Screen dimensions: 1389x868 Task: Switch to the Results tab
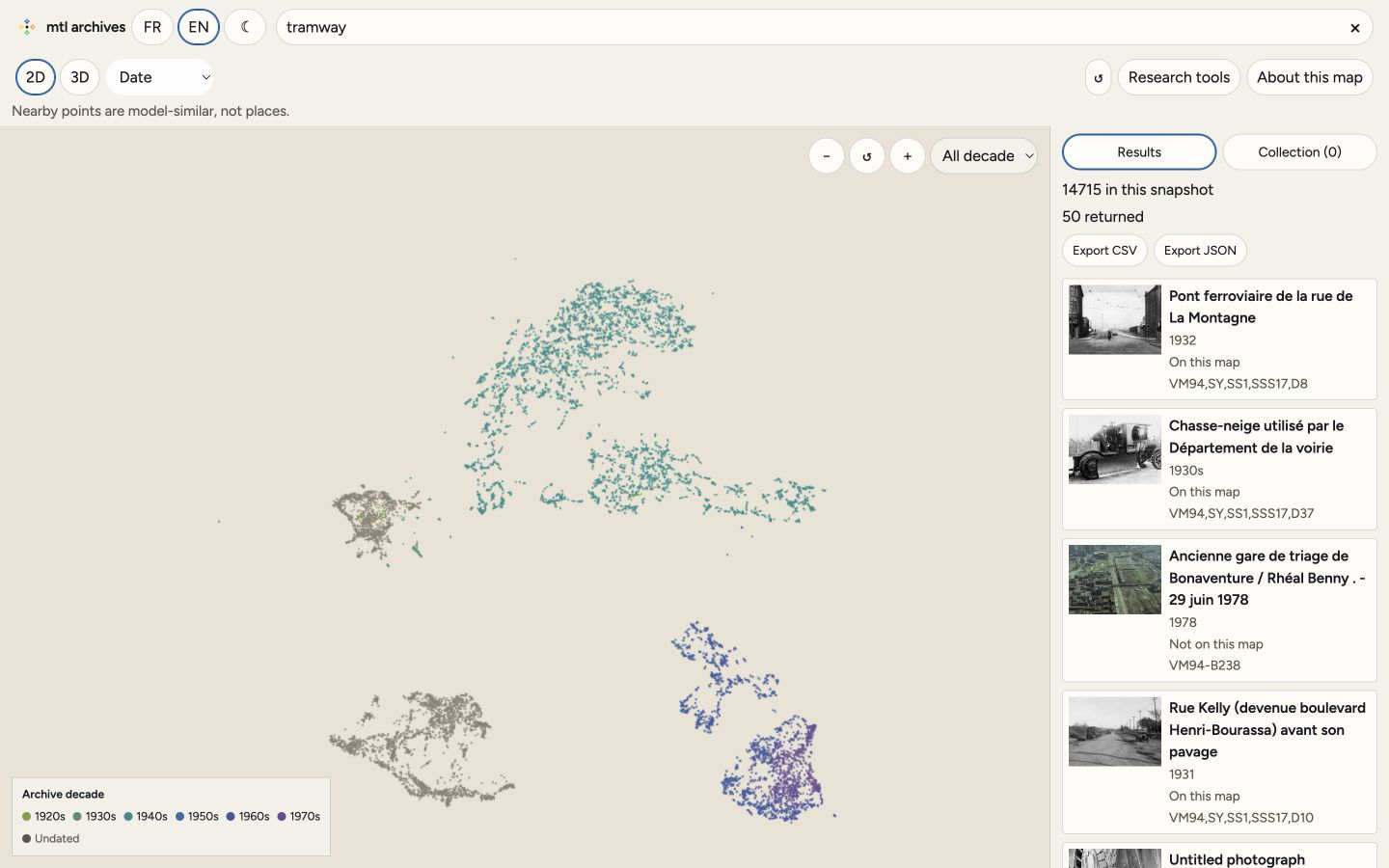coord(1139,152)
